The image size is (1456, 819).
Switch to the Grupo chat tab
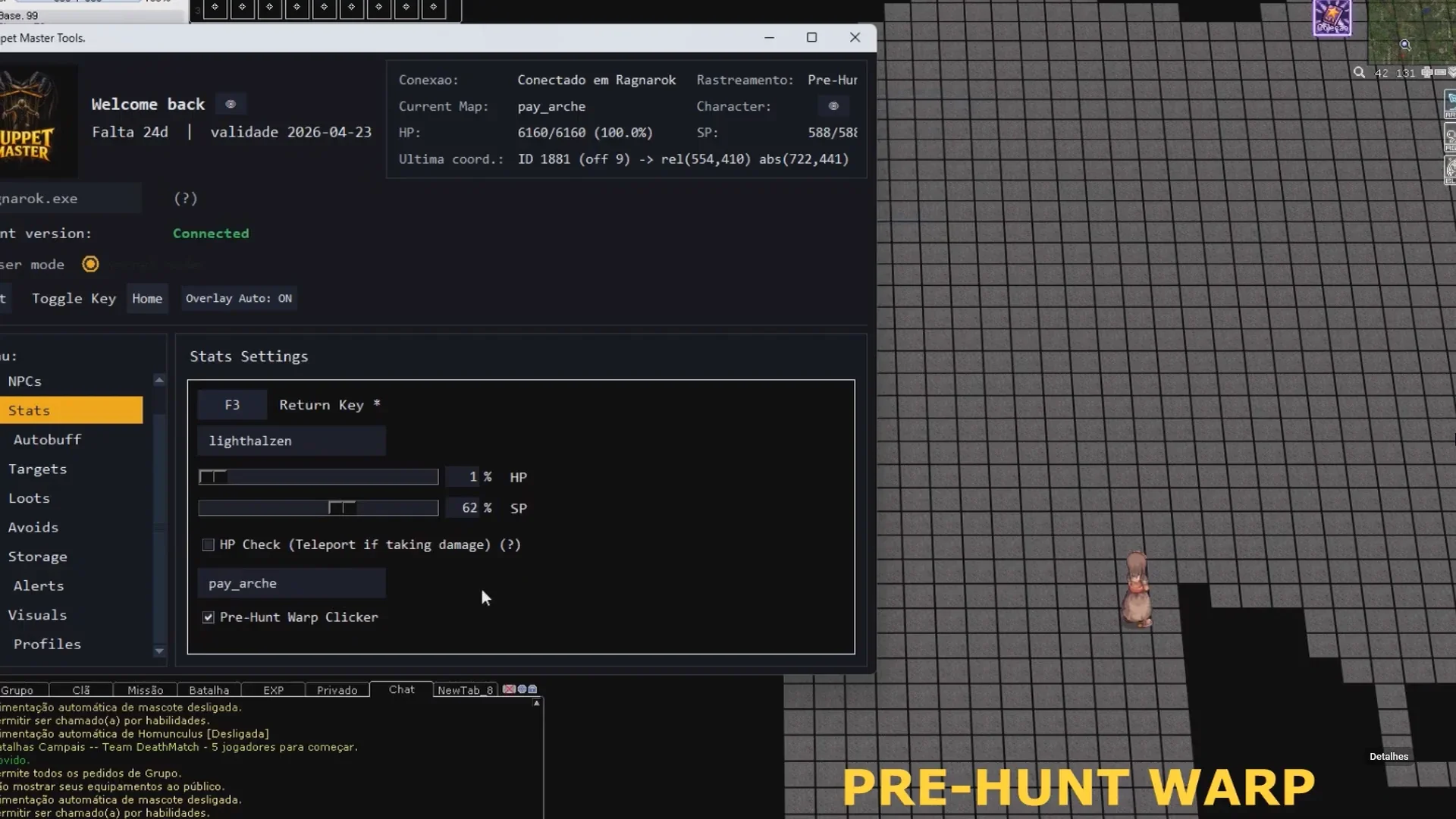[x=23, y=690]
